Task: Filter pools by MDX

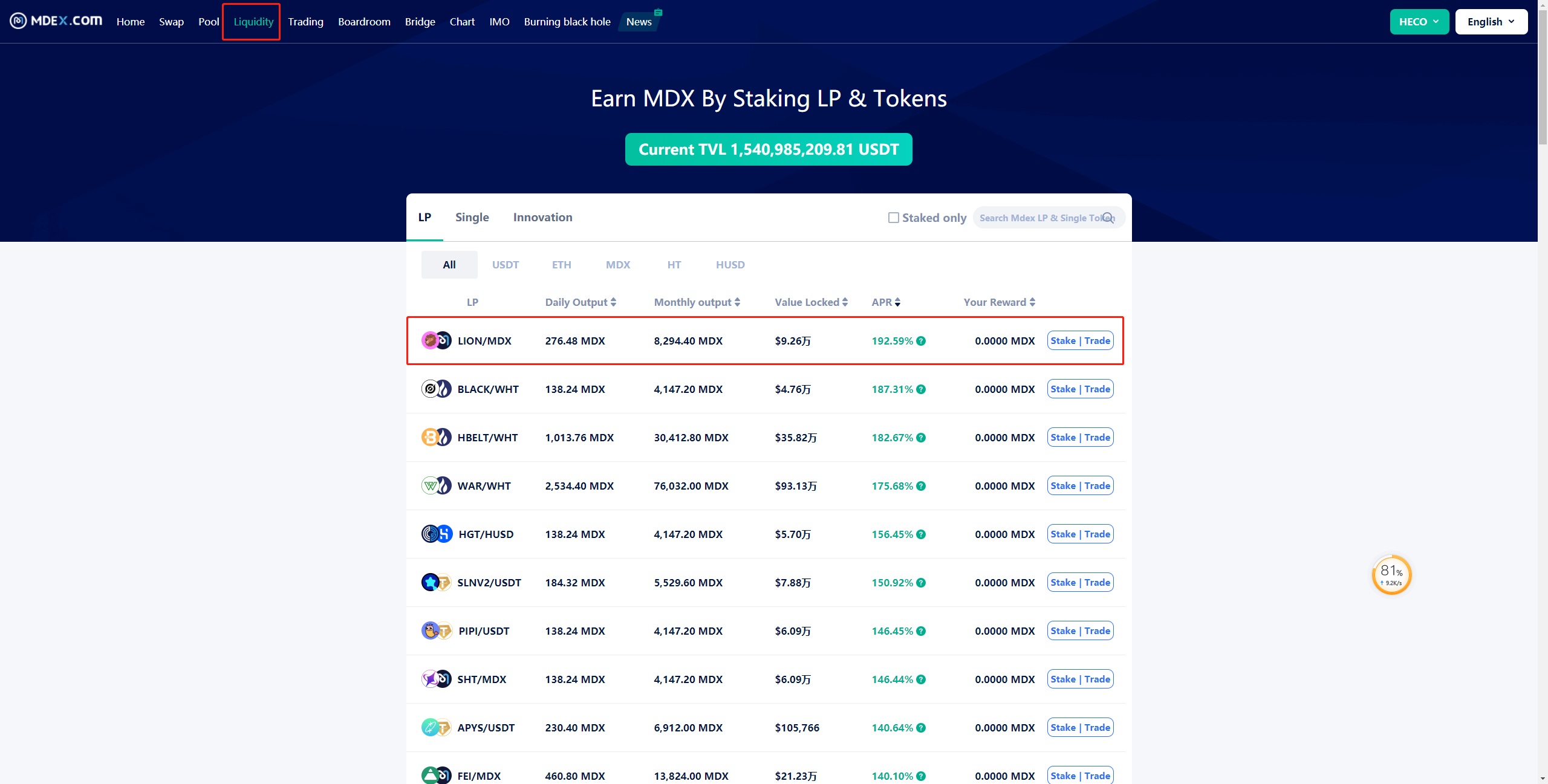Action: pyautogui.click(x=618, y=265)
